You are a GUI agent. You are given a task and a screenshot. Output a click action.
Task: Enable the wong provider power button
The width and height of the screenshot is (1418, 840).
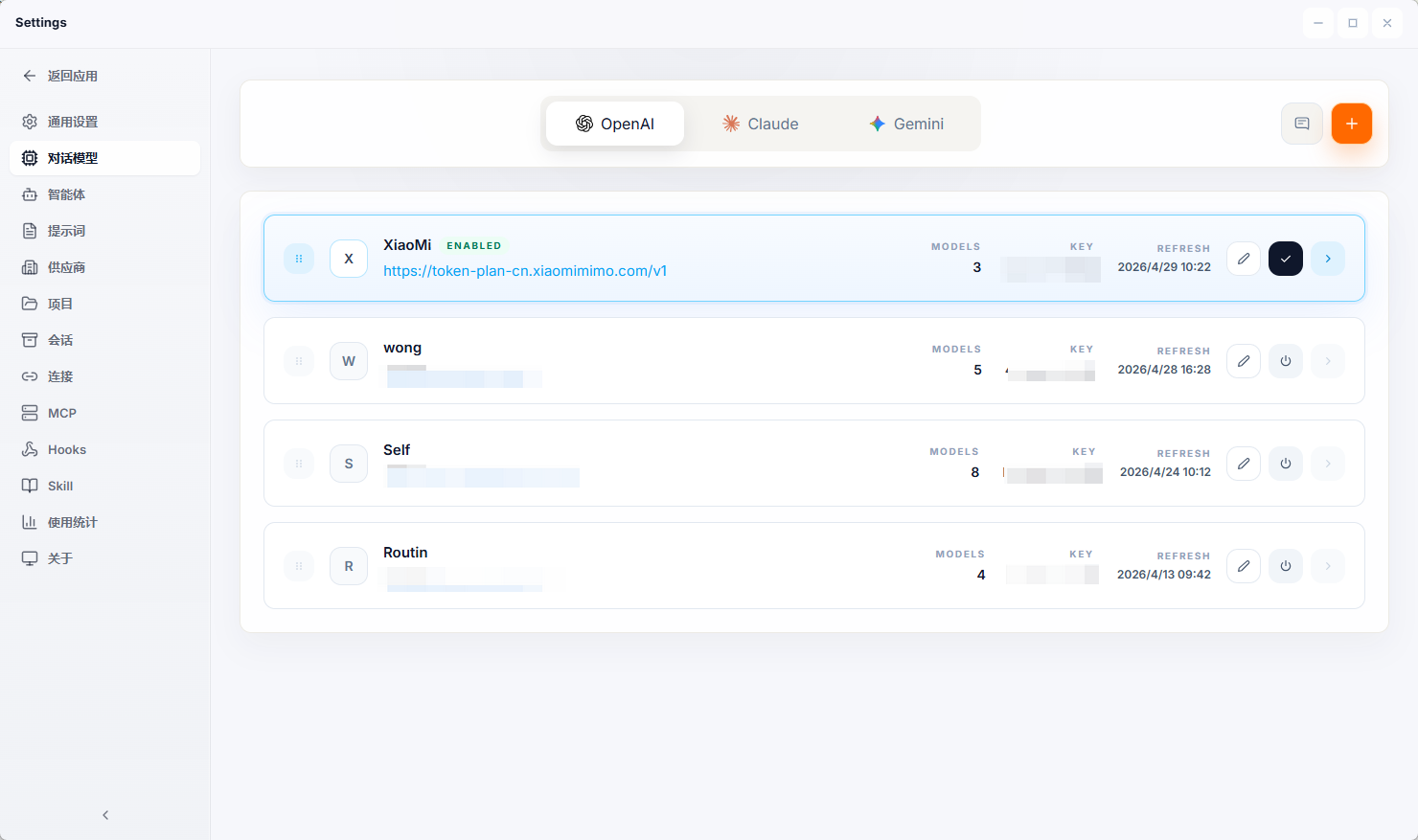click(x=1286, y=361)
